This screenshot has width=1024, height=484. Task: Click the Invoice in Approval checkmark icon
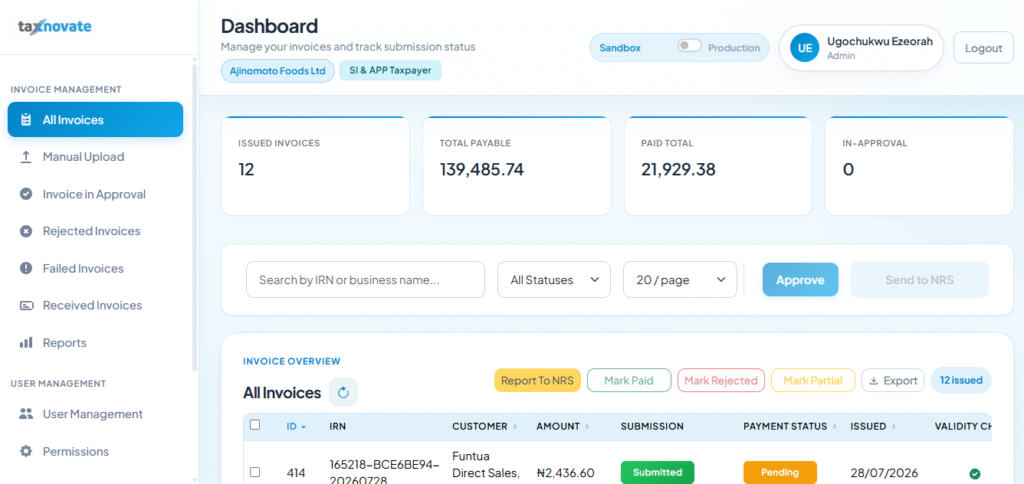[x=26, y=194]
